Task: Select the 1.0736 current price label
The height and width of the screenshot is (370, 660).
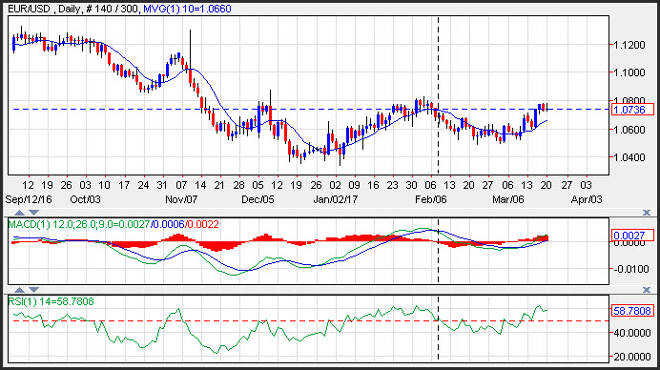Action: (632, 109)
